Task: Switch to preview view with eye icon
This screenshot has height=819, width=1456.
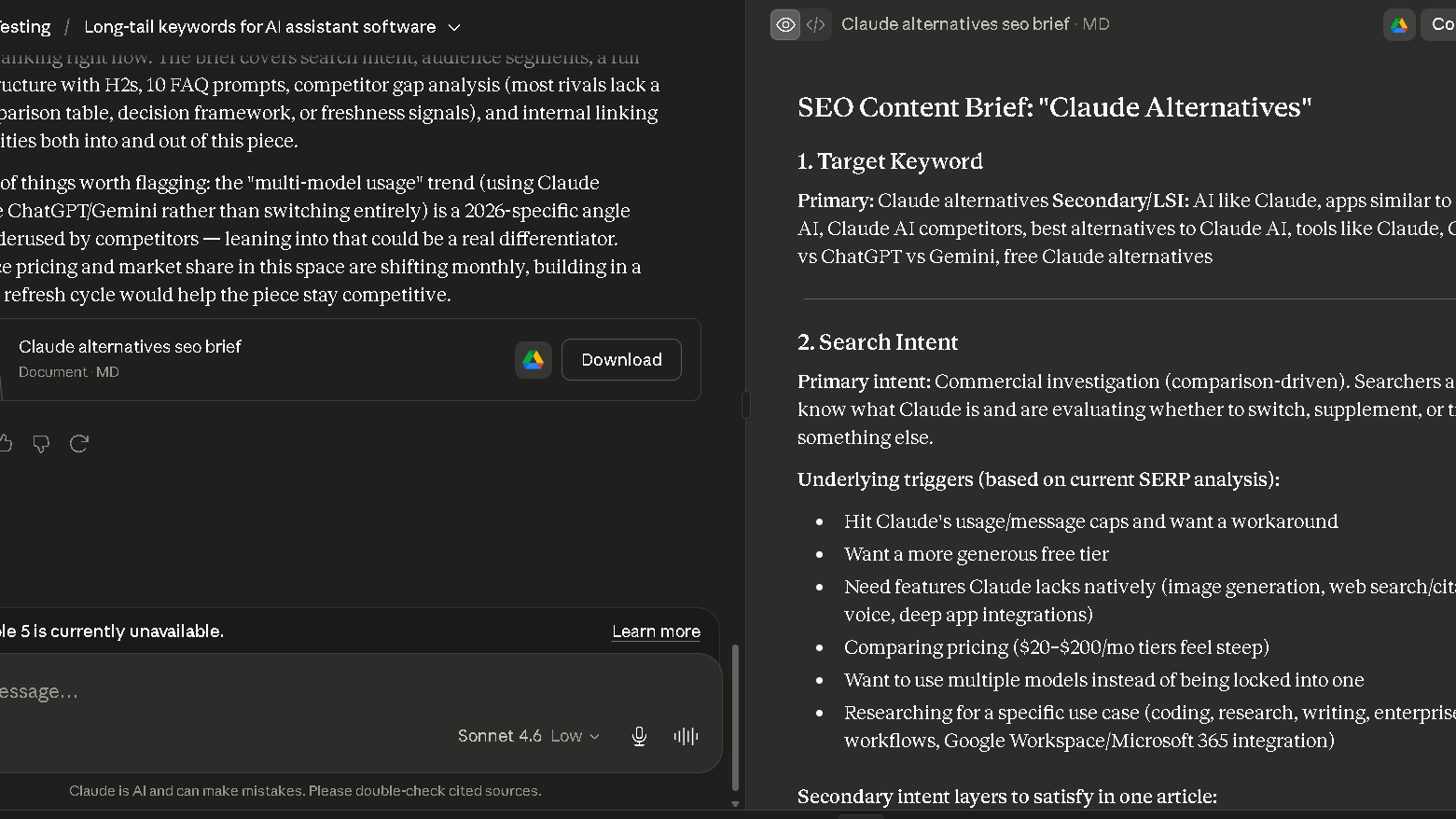Action: (785, 24)
